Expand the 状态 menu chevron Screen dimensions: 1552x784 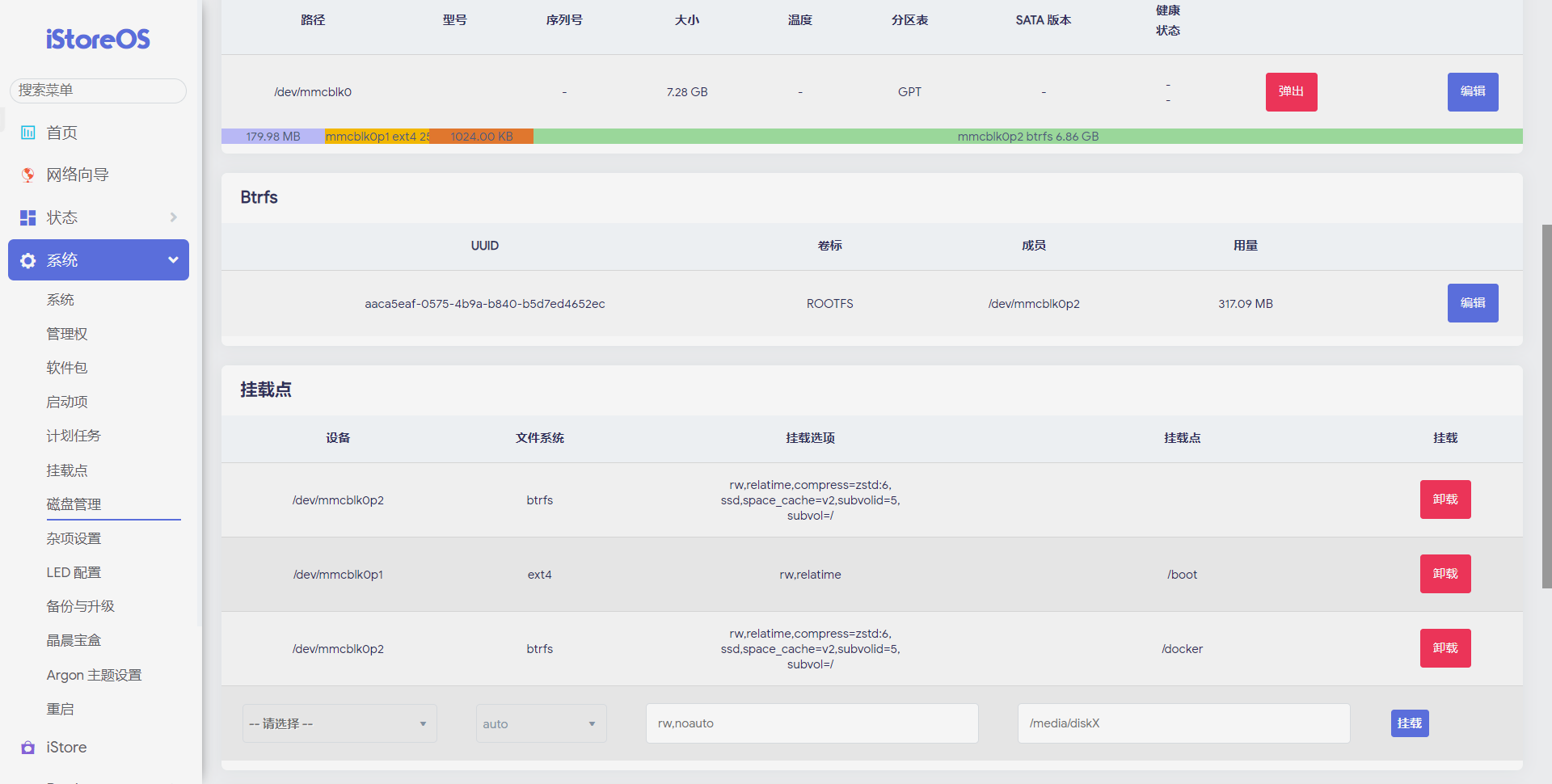pyautogui.click(x=173, y=217)
